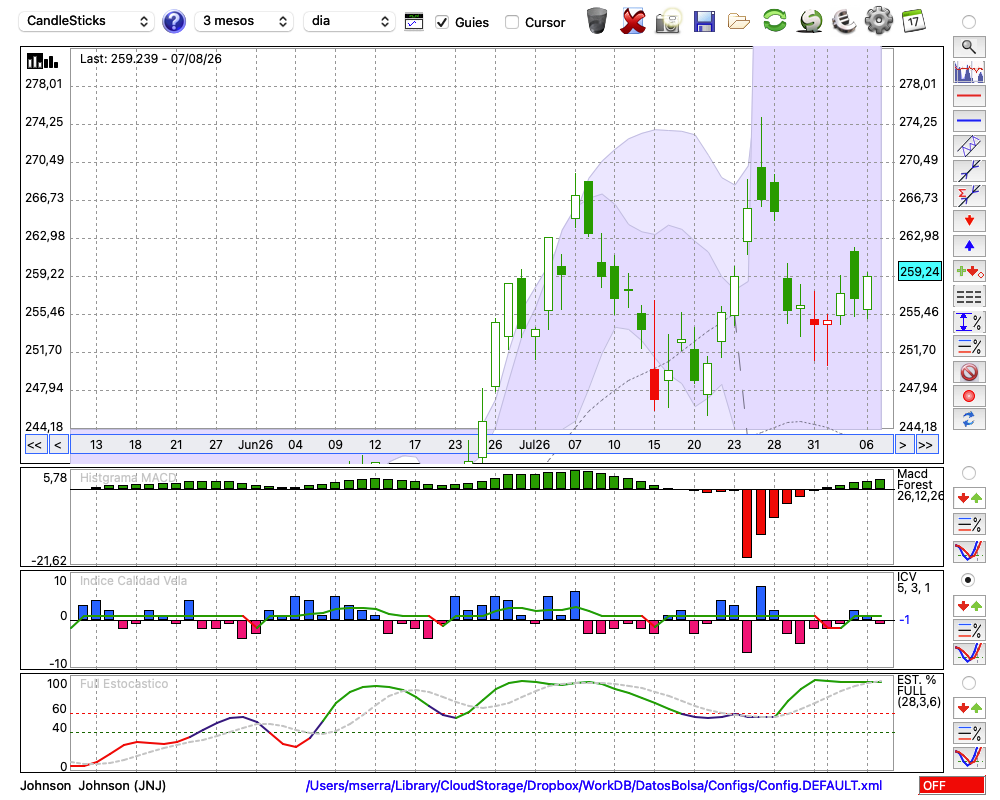Click the red prohibition sign icon
The width and height of the screenshot is (1000, 800).
[969, 371]
